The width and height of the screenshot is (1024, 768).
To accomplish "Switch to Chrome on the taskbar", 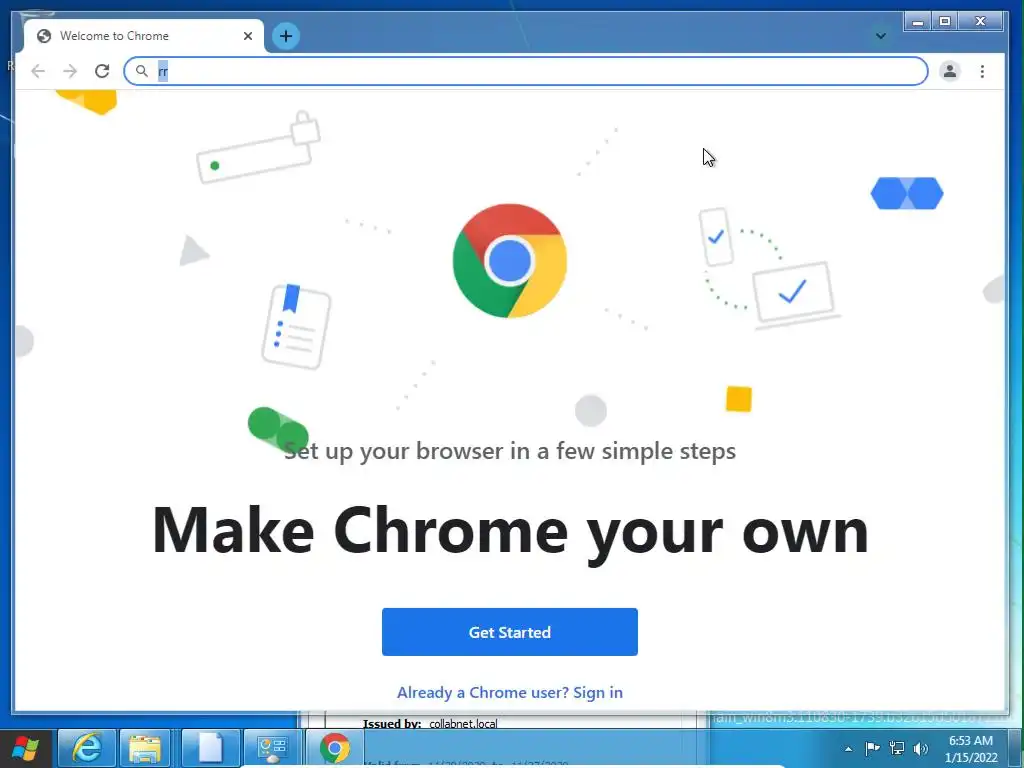I will coord(334,748).
